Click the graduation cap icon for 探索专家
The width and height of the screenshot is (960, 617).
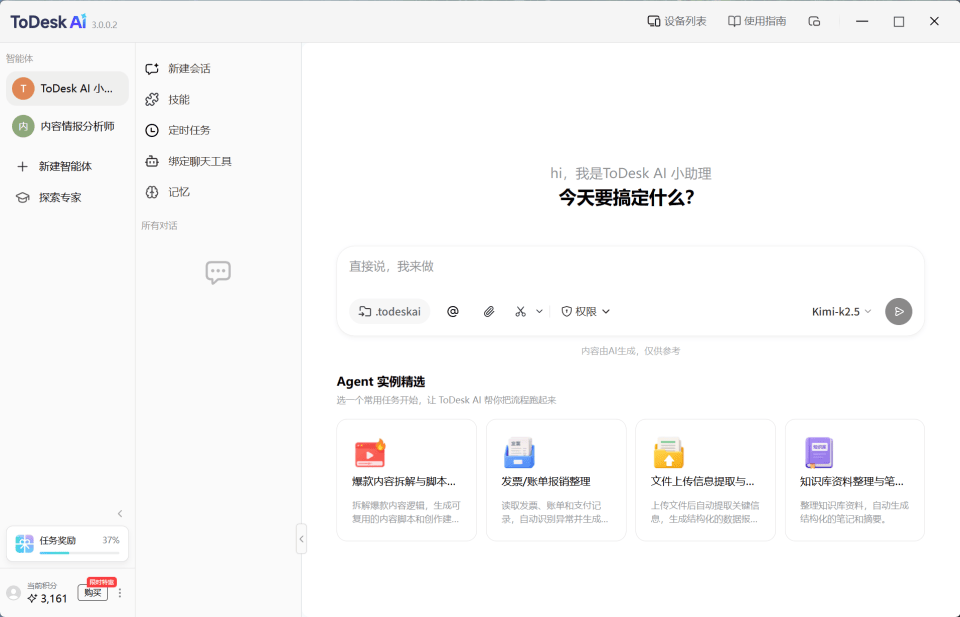coord(23,198)
